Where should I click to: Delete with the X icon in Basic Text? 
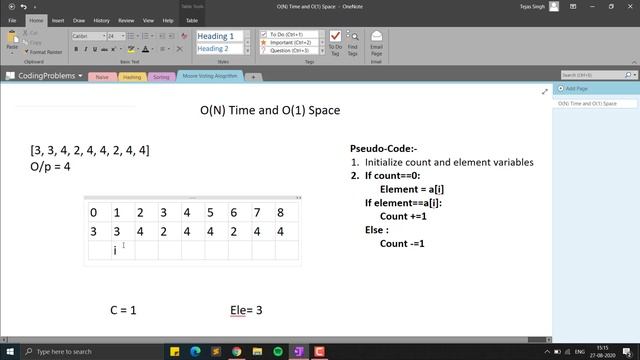[180, 49]
